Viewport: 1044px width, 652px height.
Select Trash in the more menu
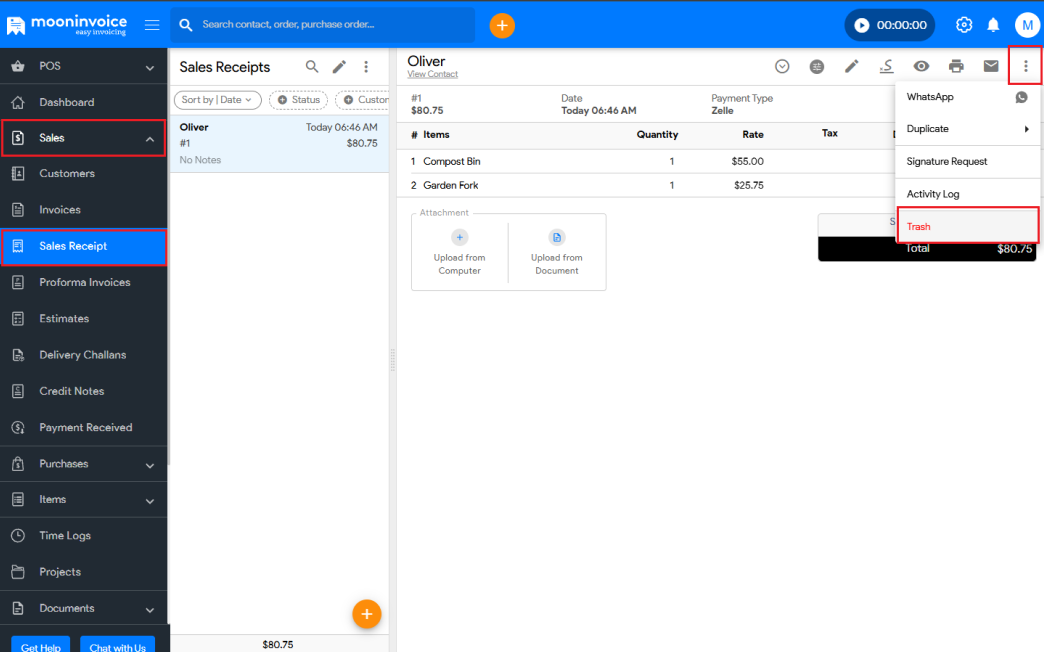click(968, 226)
